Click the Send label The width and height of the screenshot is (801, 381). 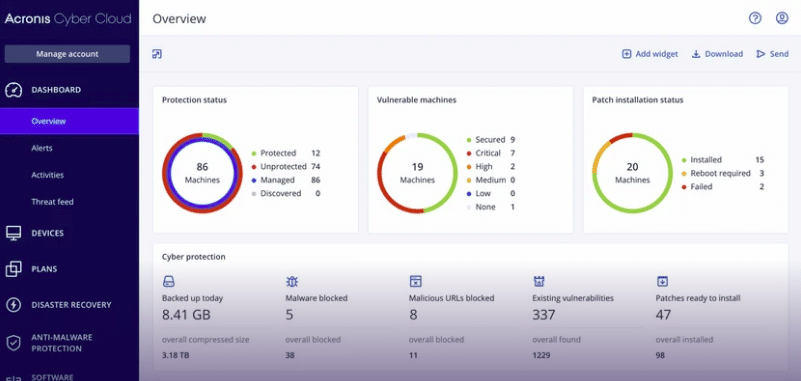tap(780, 54)
